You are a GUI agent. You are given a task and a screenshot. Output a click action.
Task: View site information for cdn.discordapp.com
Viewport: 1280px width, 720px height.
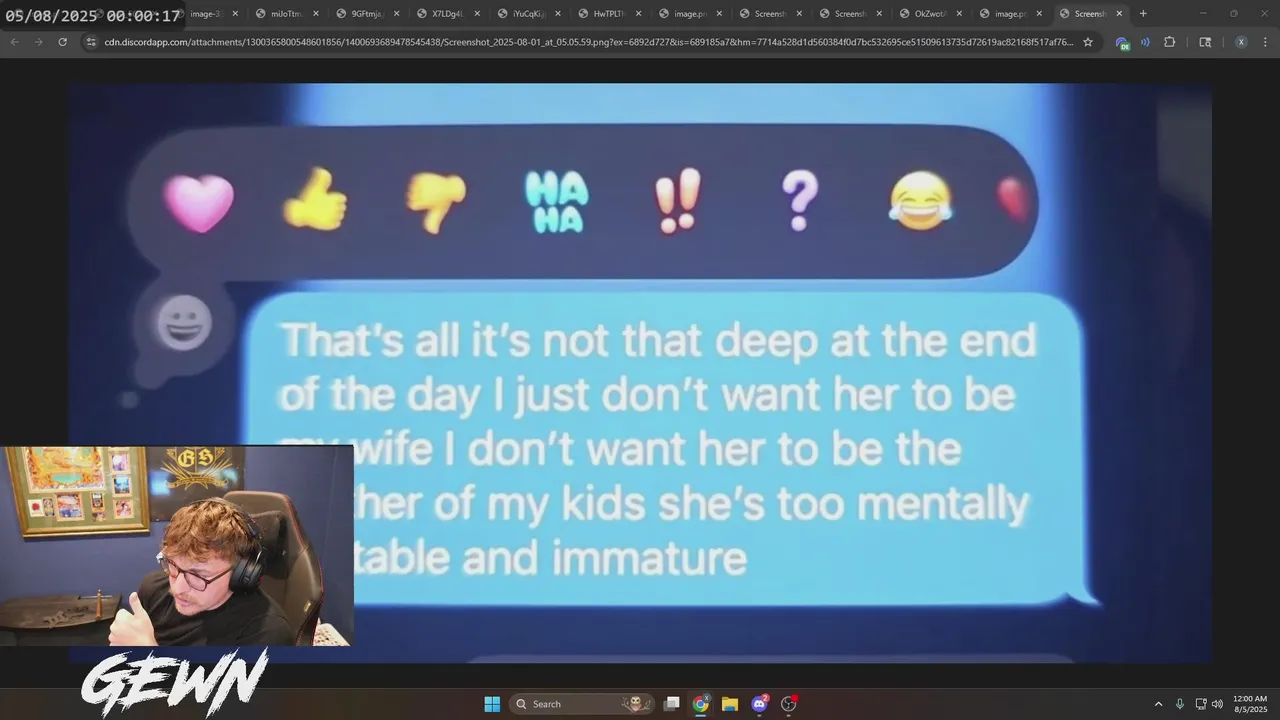point(91,42)
